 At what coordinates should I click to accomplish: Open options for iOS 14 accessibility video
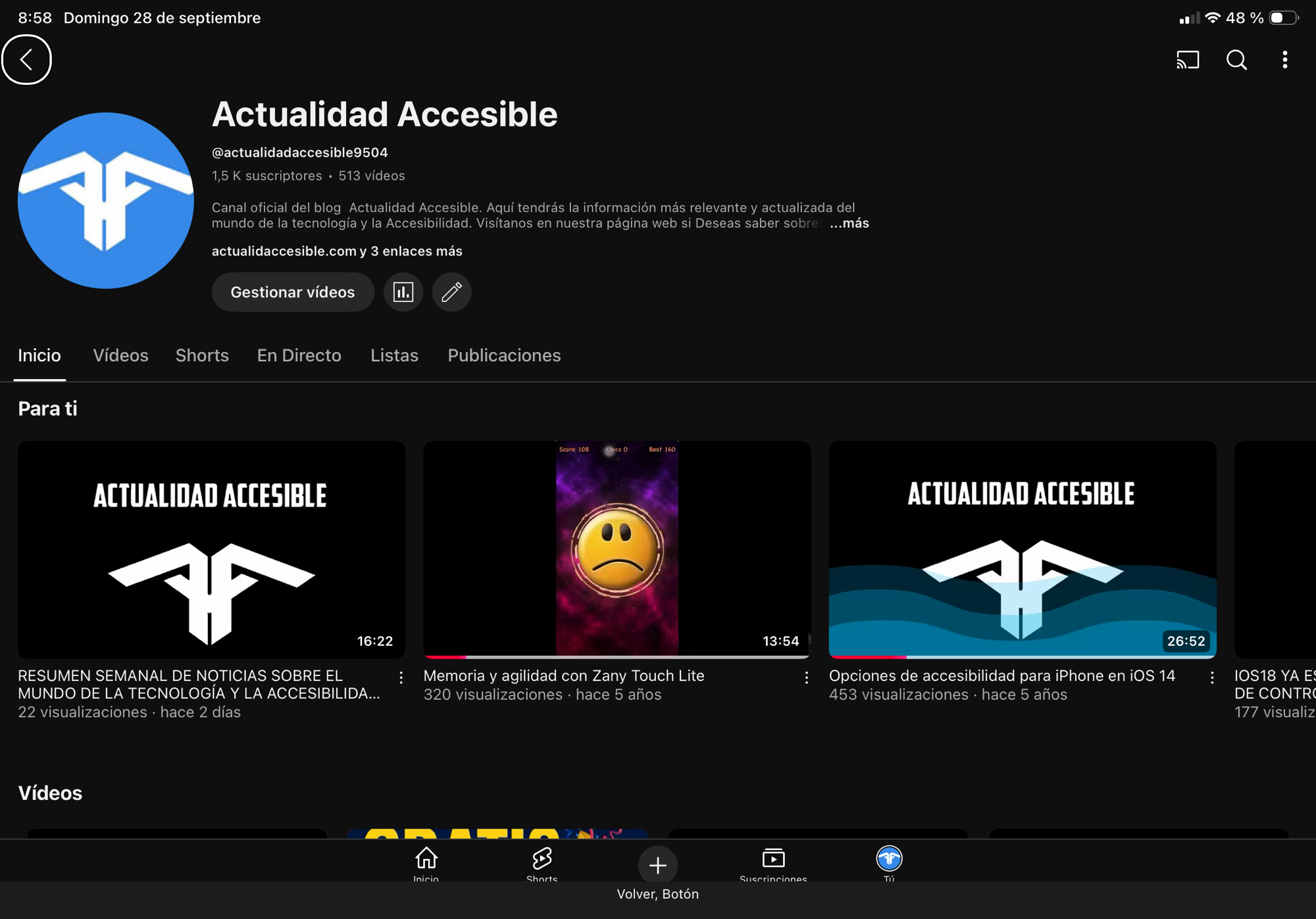tap(1211, 678)
